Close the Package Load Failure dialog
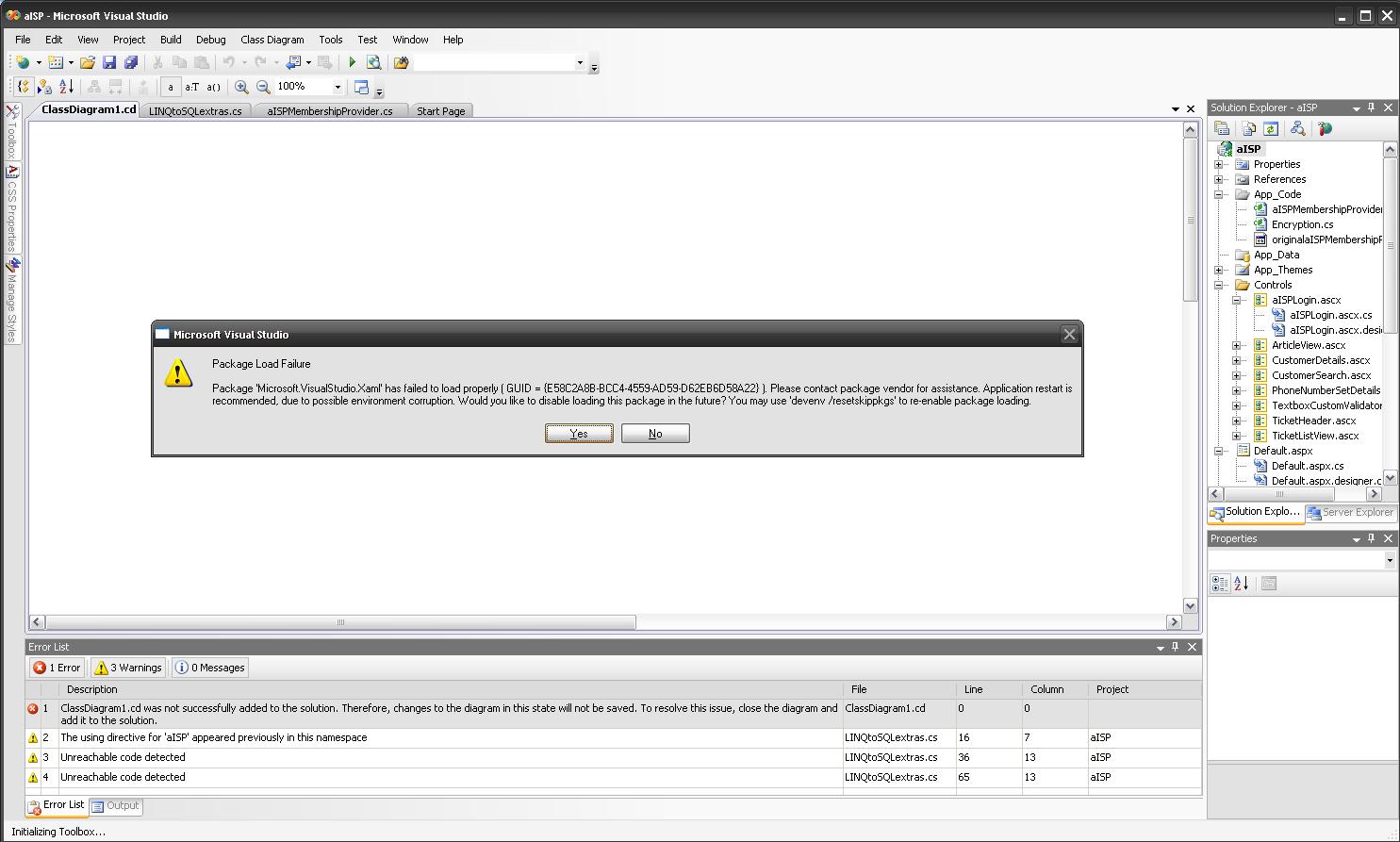This screenshot has width=1400, height=842. 1069,334
